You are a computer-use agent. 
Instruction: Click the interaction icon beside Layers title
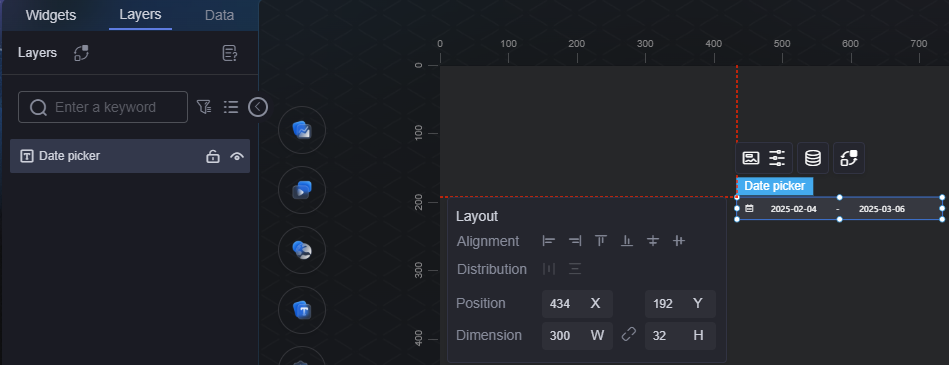point(81,53)
